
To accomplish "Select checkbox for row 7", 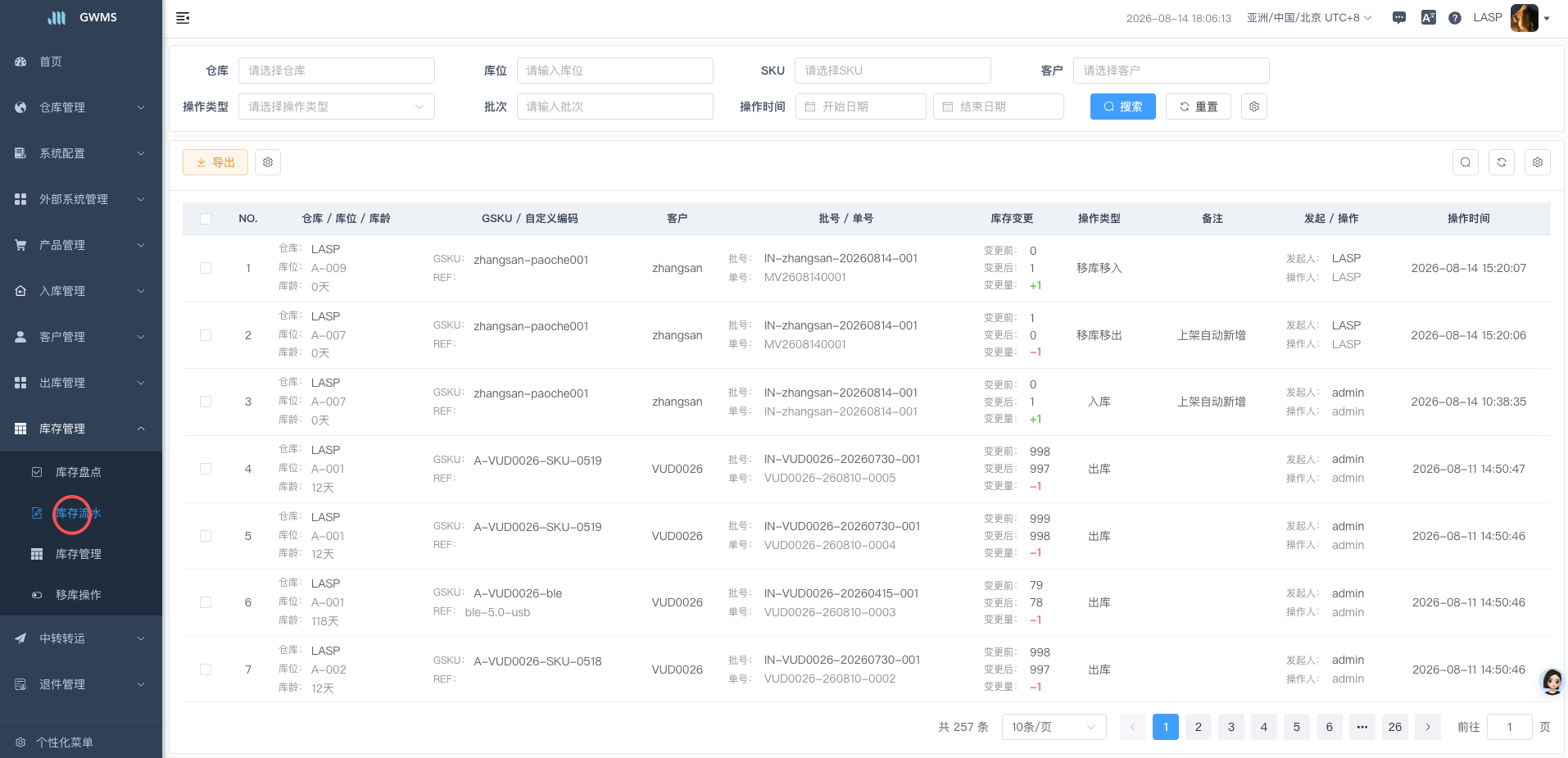I will [x=206, y=669].
